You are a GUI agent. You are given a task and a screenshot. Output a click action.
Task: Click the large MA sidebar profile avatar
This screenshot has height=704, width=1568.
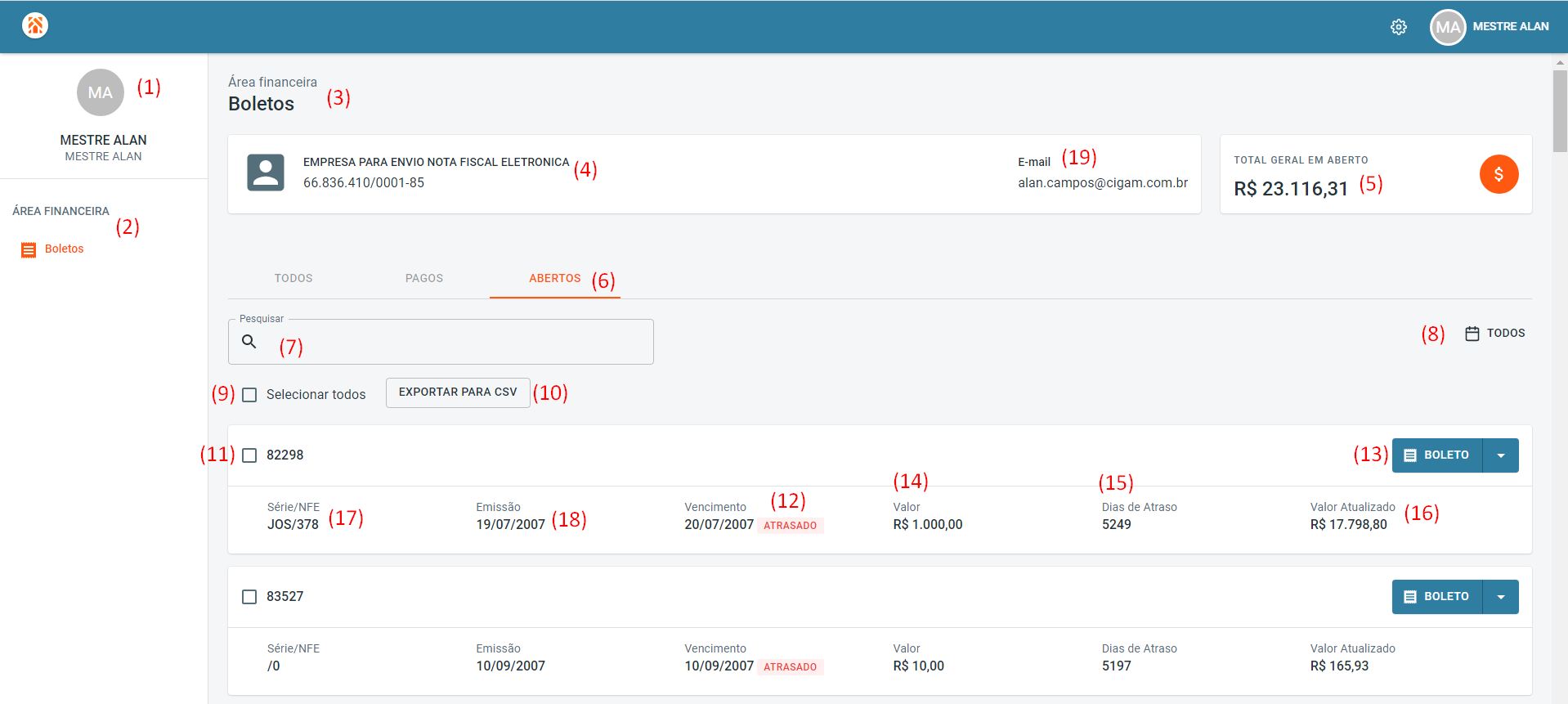(x=101, y=92)
